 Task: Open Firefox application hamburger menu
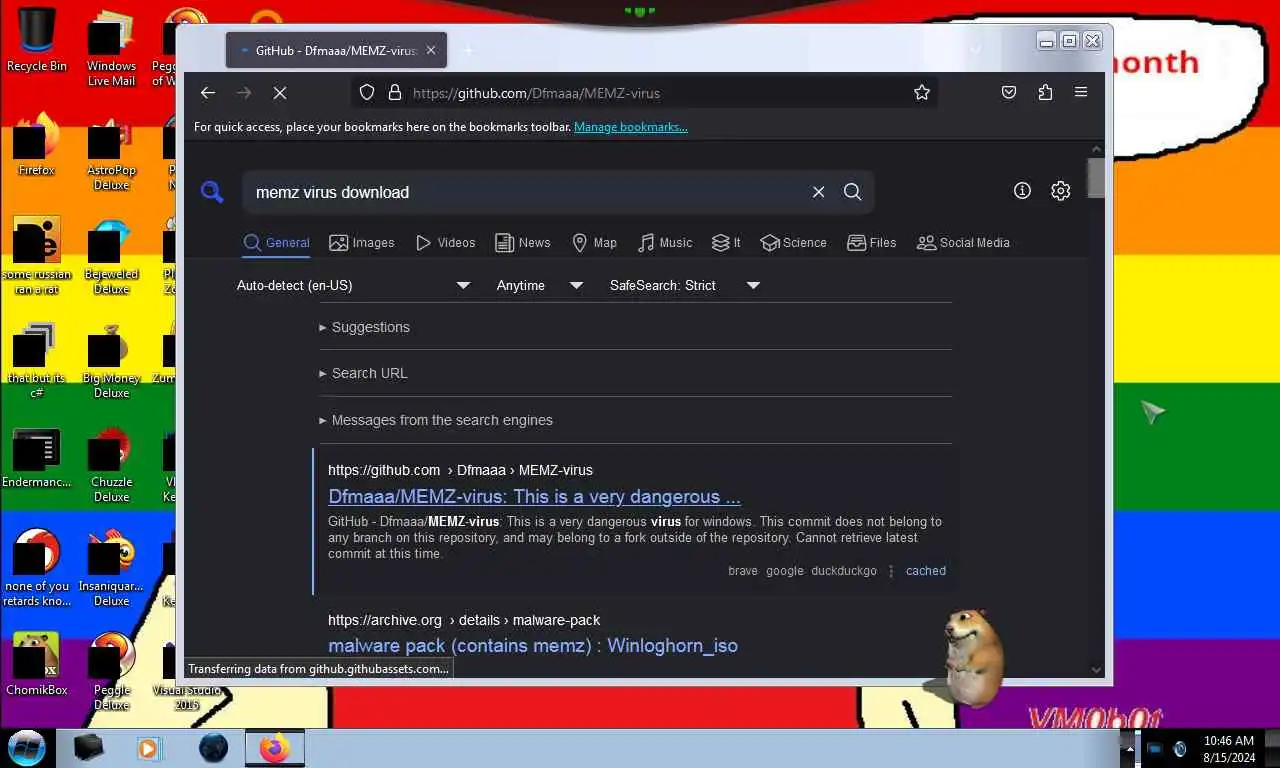coord(1081,92)
